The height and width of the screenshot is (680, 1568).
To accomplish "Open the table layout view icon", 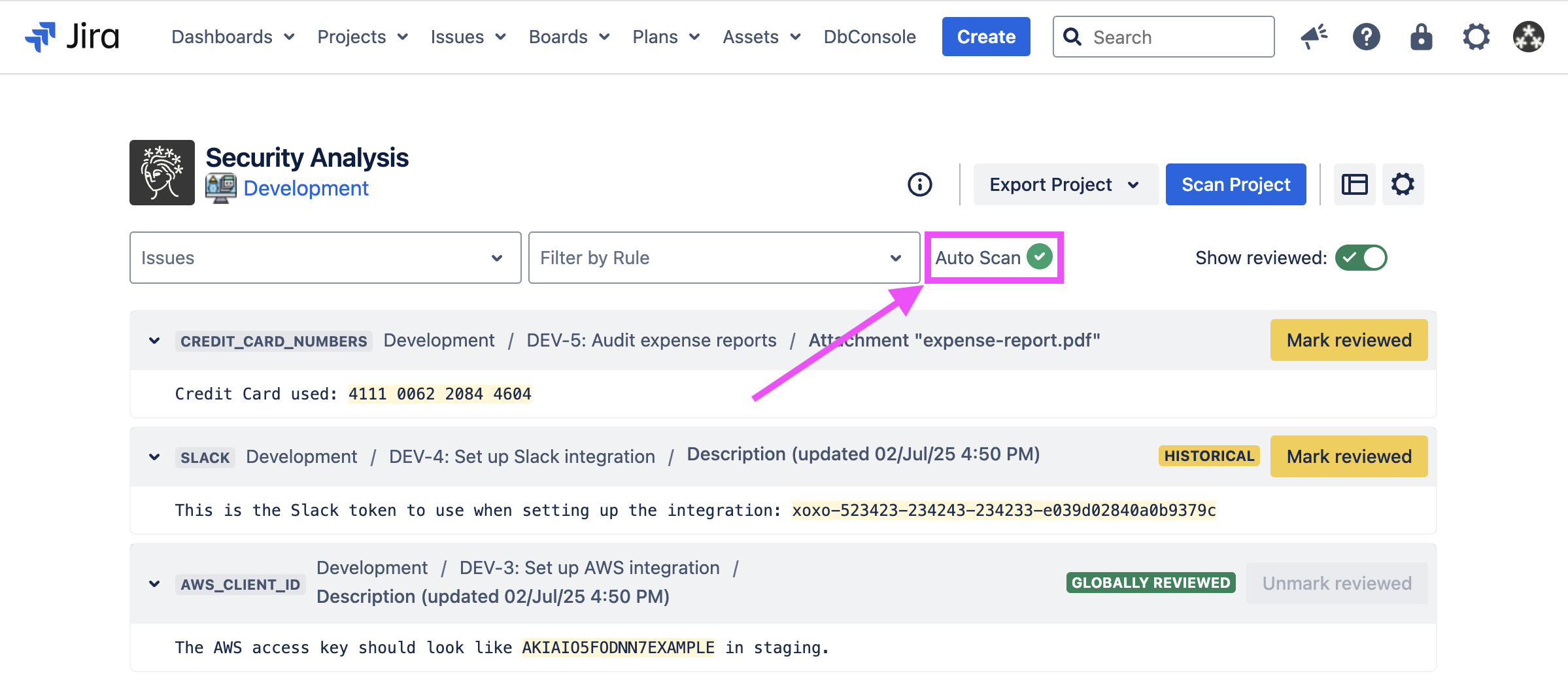I will coord(1354,184).
